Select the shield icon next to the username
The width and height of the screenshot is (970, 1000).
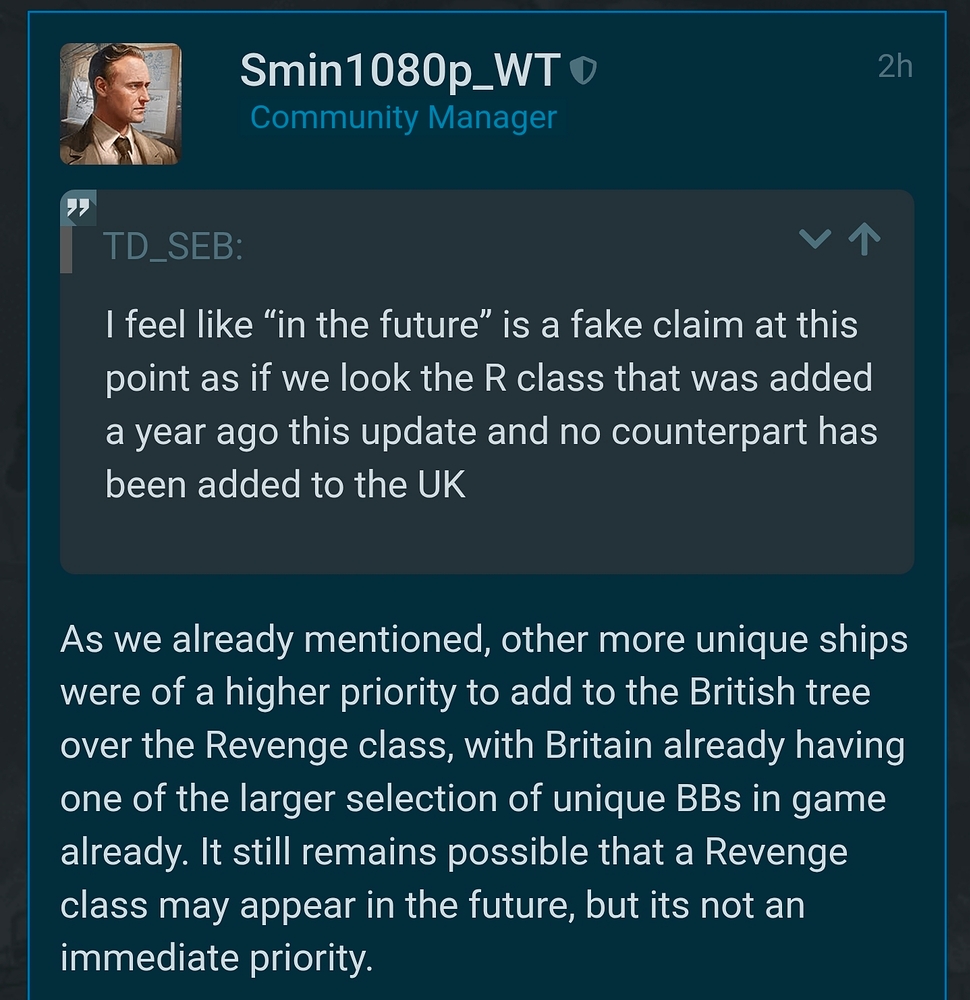584,68
